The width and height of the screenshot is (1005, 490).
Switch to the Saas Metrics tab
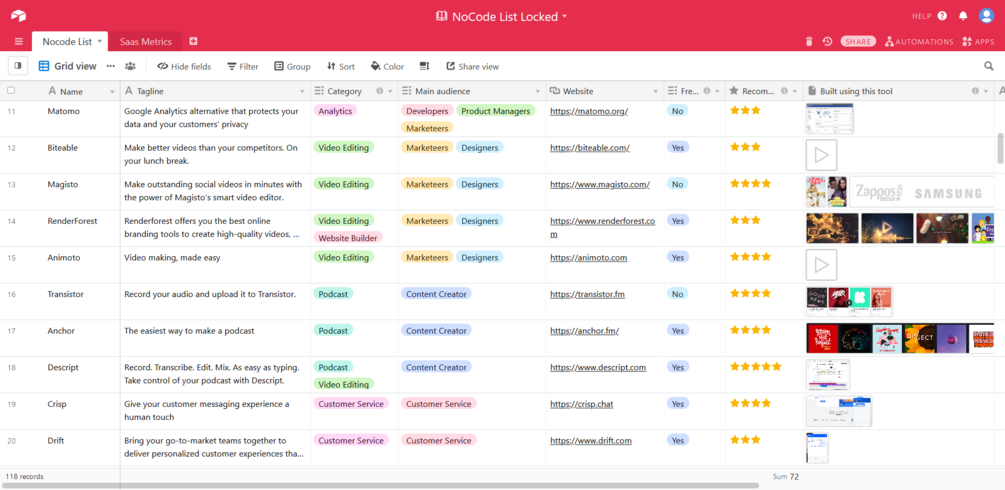pos(145,42)
